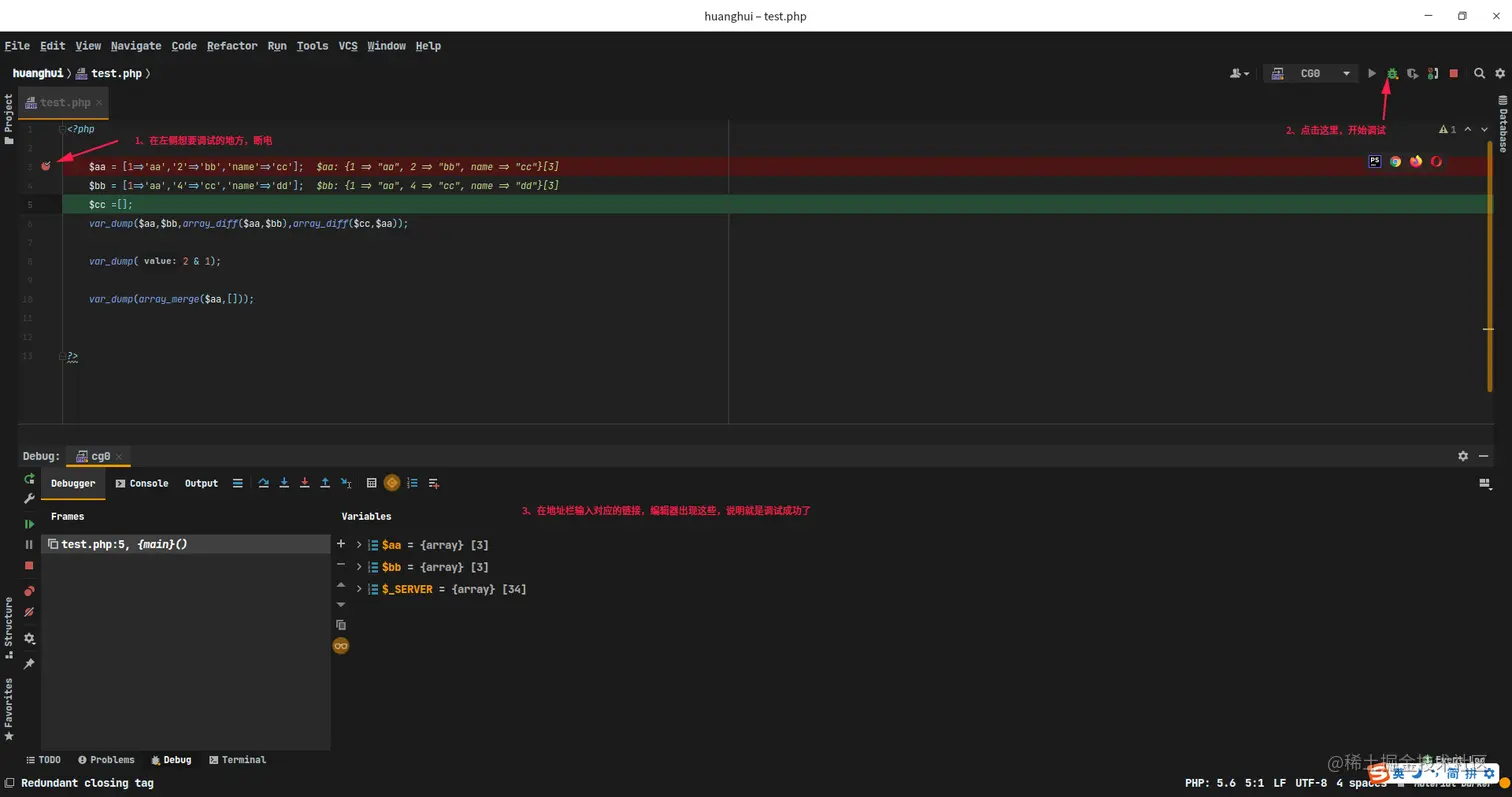Toggle Start Listening for PHP Debug Connections
Screen dimensions: 1512x797
[1433, 73]
